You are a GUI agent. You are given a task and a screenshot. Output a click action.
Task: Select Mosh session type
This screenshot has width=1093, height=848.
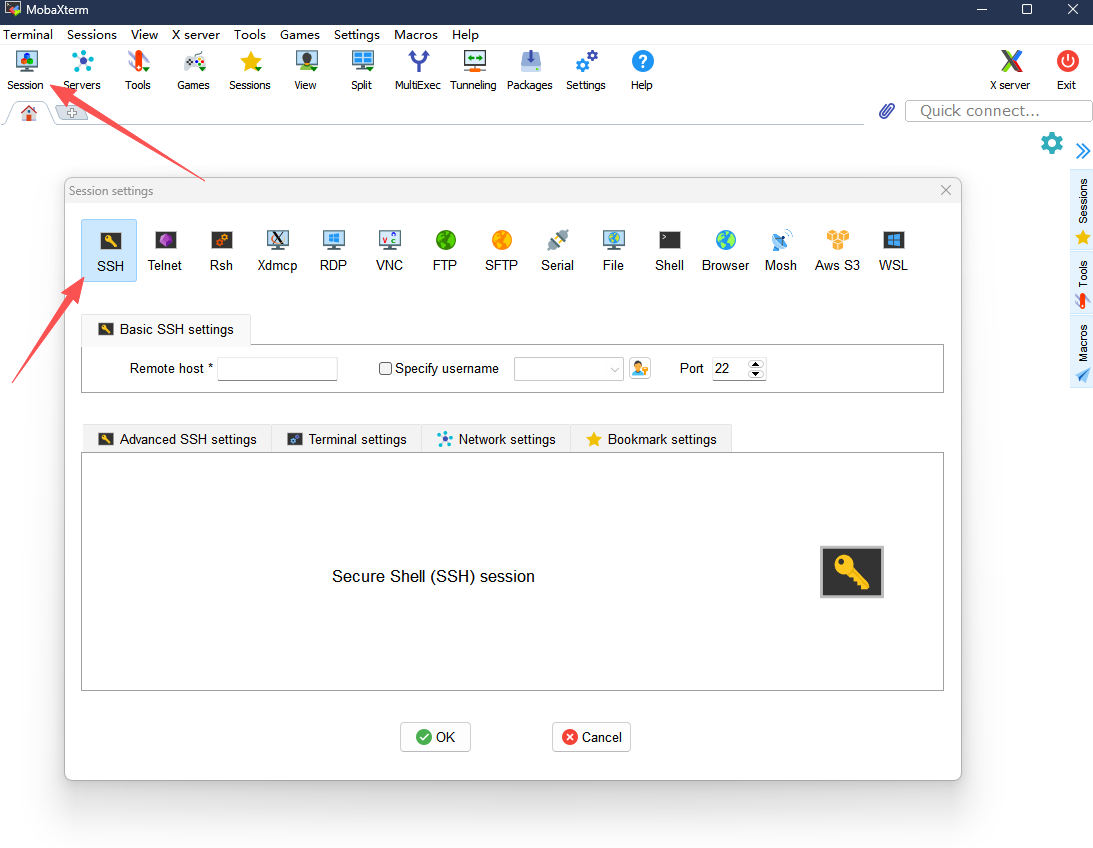click(x=781, y=251)
